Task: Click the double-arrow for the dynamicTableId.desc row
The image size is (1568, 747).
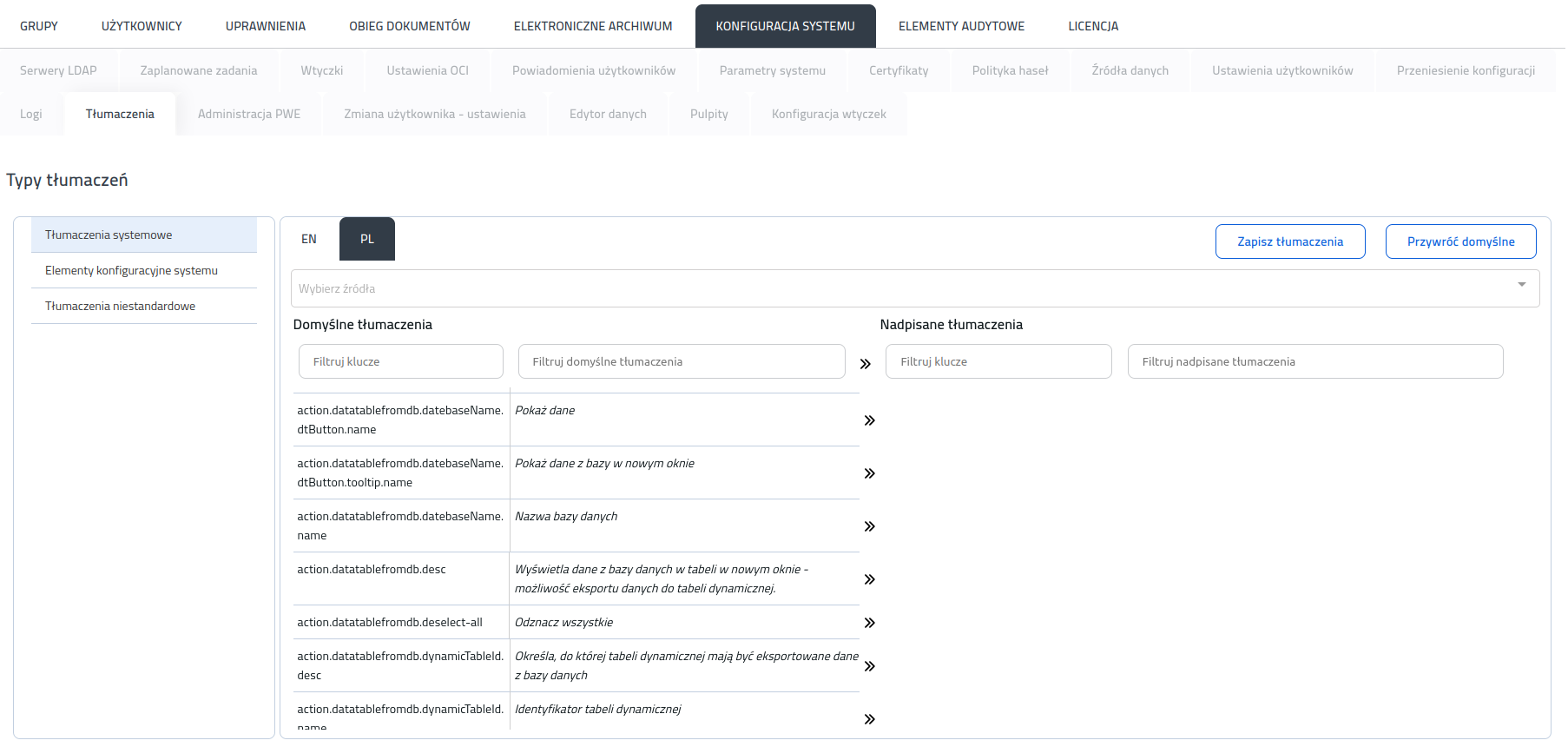Action: (869, 666)
